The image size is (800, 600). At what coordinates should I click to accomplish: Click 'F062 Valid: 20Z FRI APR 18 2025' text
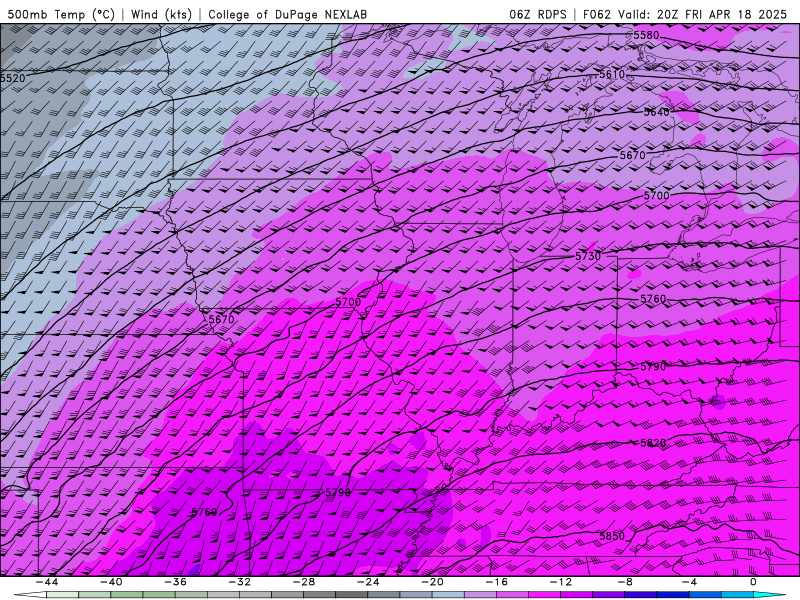[685, 14]
